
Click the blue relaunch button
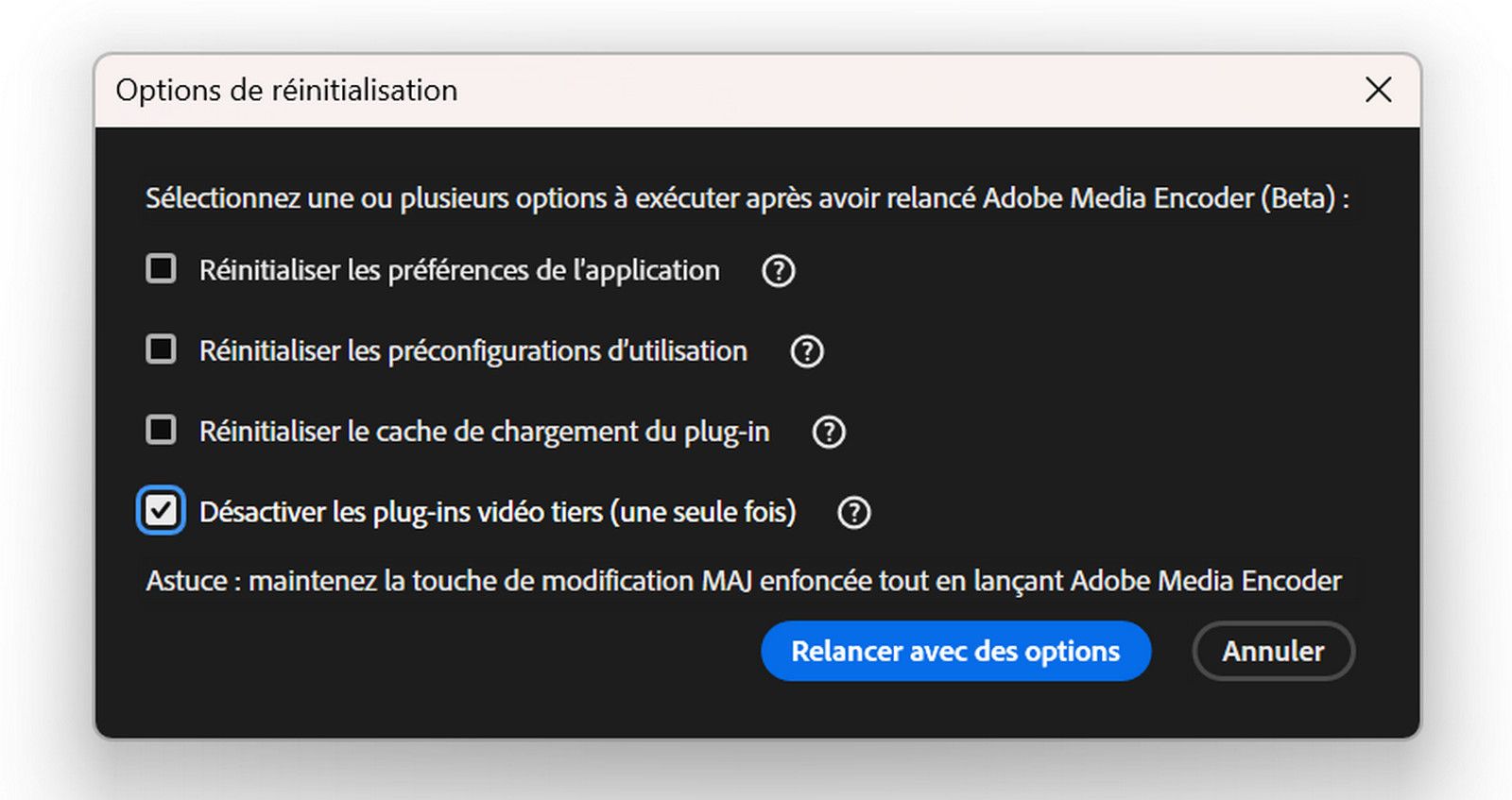(x=955, y=651)
